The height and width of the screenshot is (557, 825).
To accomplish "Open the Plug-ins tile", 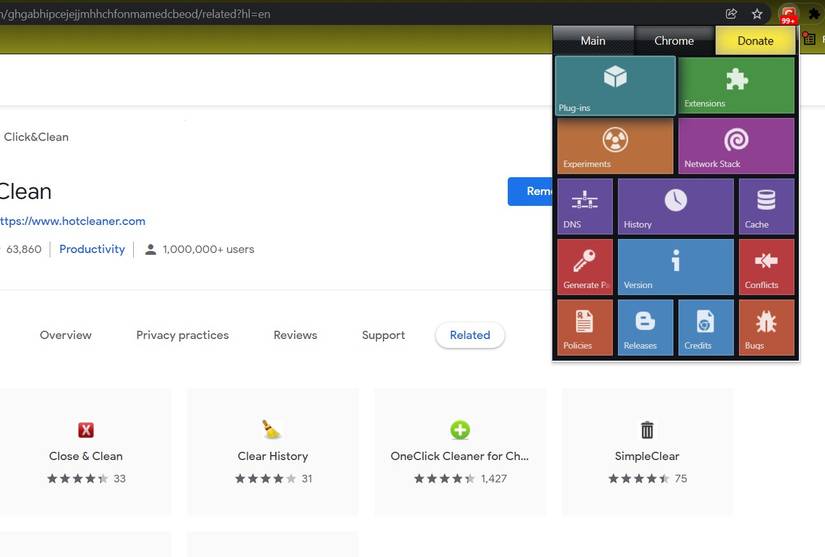I will 615,86.
